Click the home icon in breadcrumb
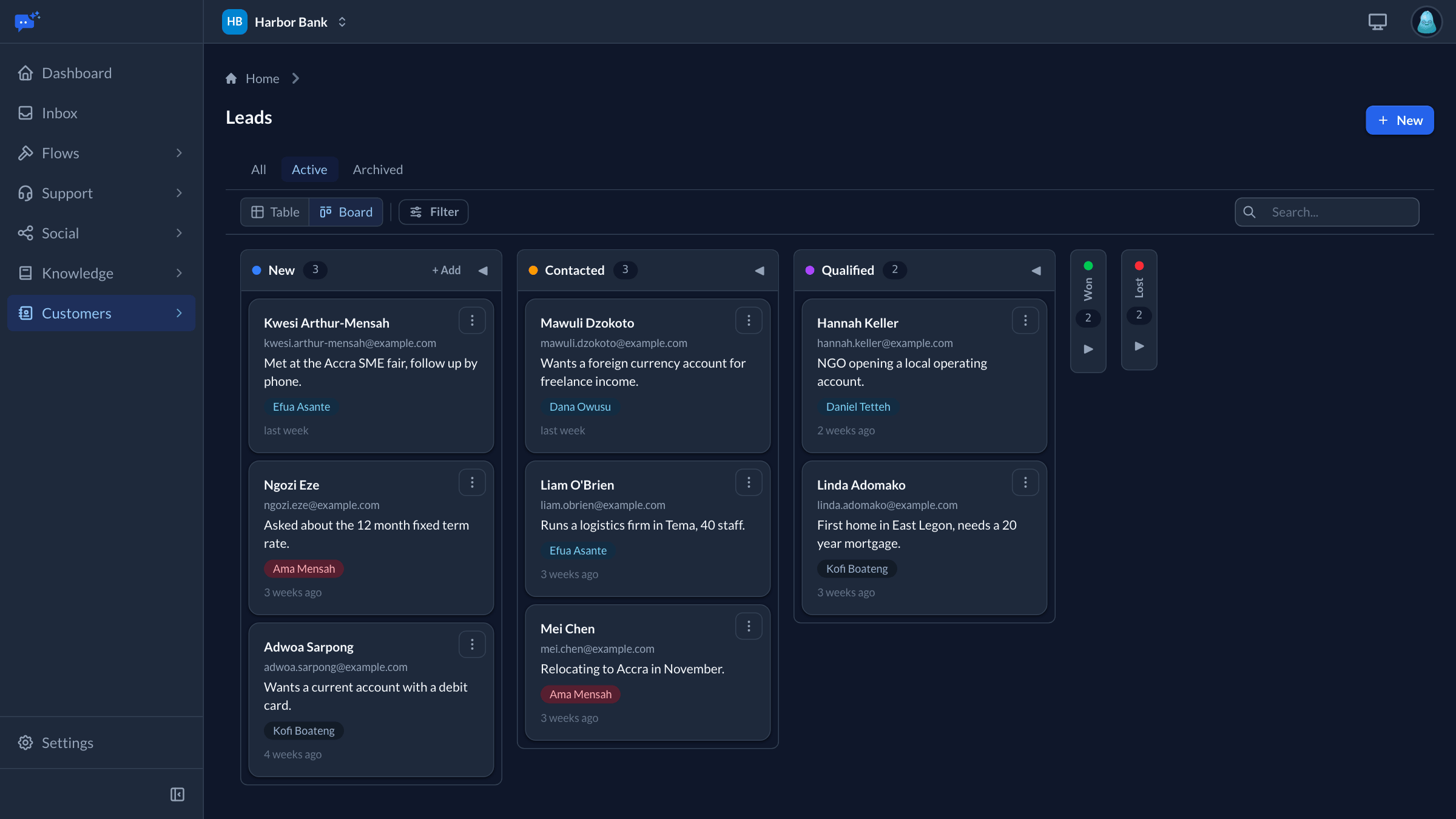1456x819 pixels. pyautogui.click(x=231, y=78)
